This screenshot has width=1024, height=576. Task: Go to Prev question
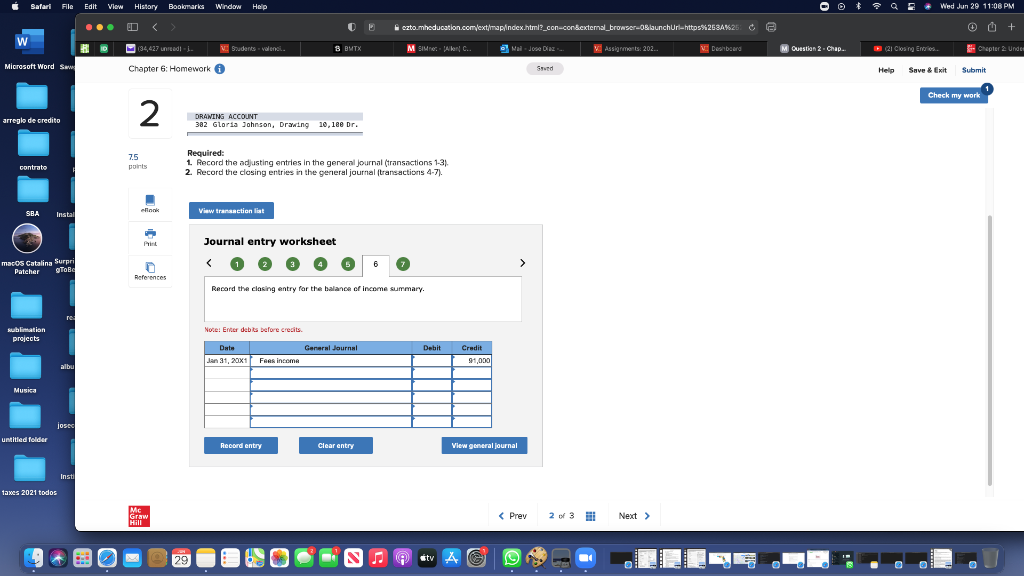pyautogui.click(x=513, y=516)
